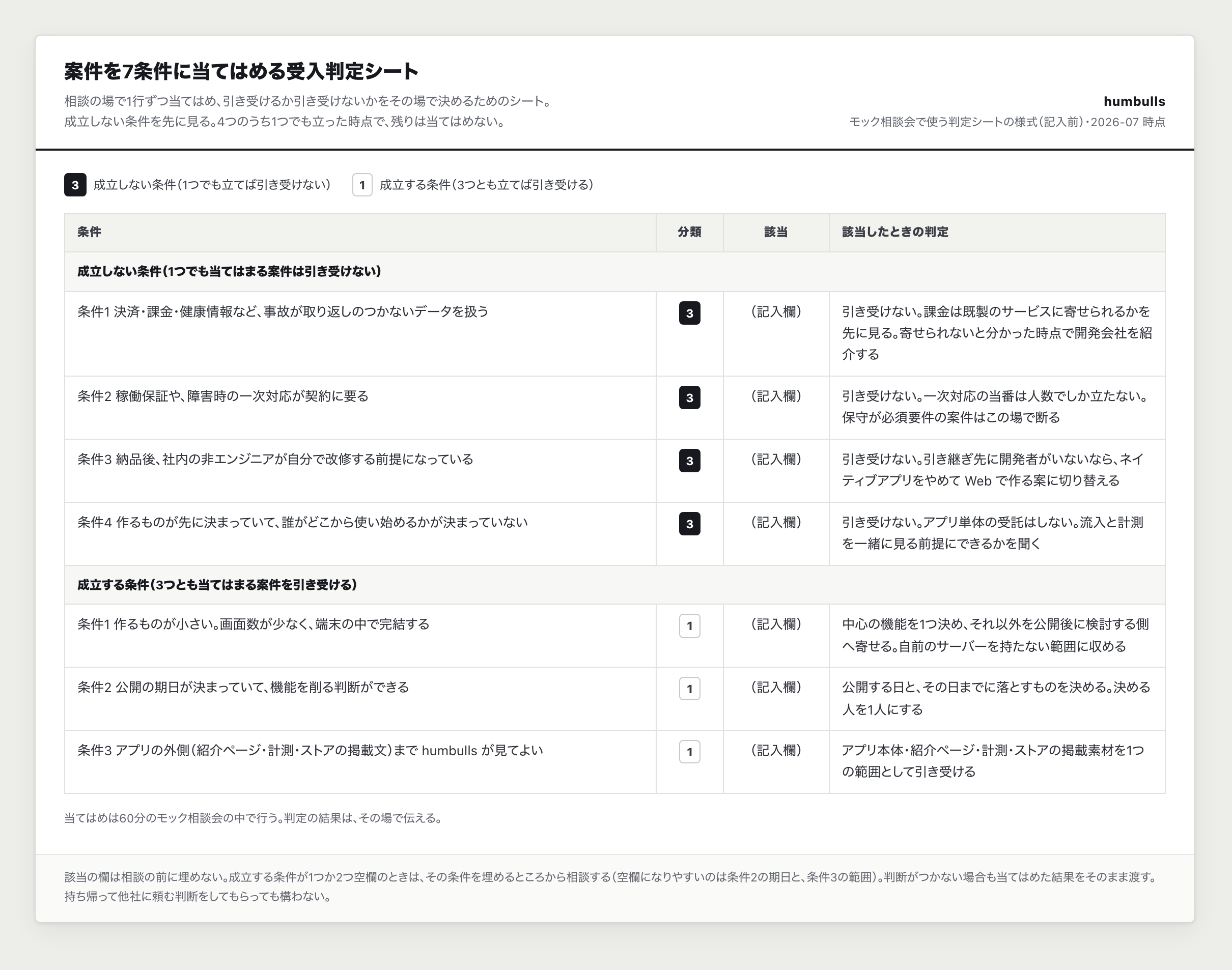Screen dimensions: 1232x970
Task: Click footer line 持ち帰って他社に頼む判断
Action: click(198, 896)
